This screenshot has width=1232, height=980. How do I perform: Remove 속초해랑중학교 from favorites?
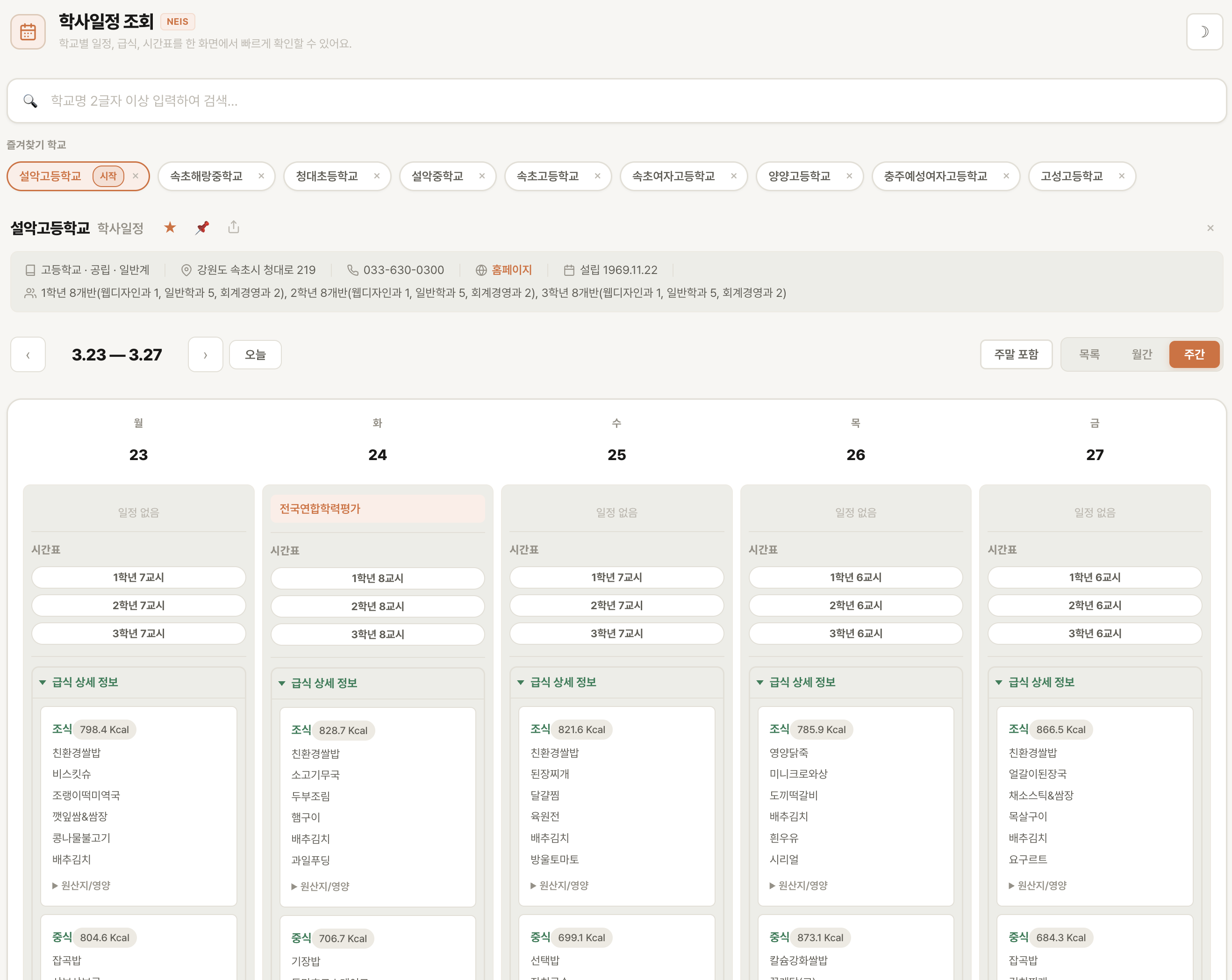(x=261, y=176)
